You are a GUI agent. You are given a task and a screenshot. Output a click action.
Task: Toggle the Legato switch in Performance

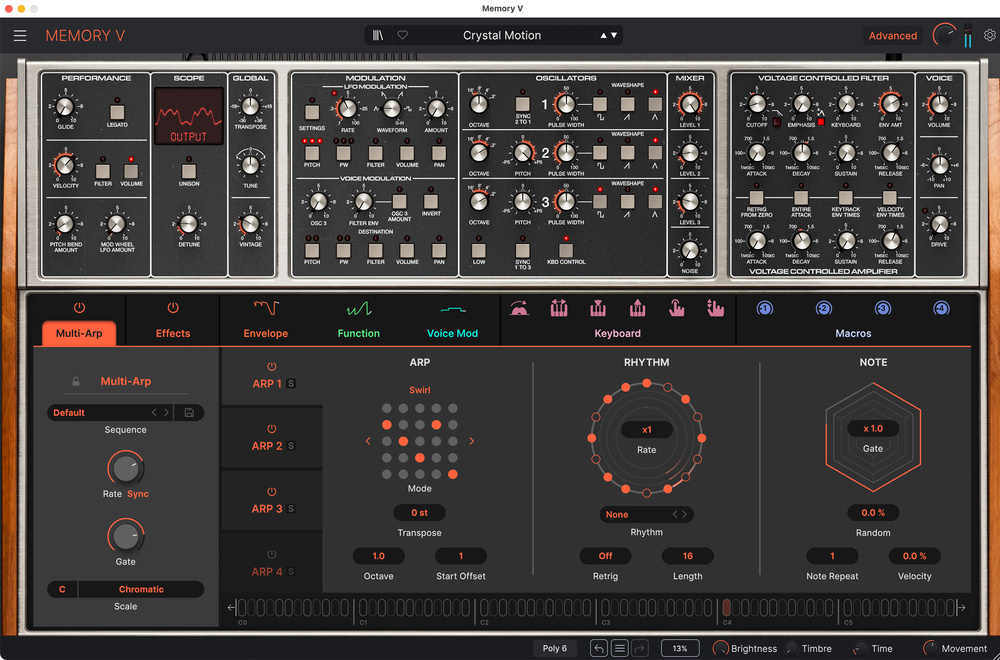pos(117,112)
